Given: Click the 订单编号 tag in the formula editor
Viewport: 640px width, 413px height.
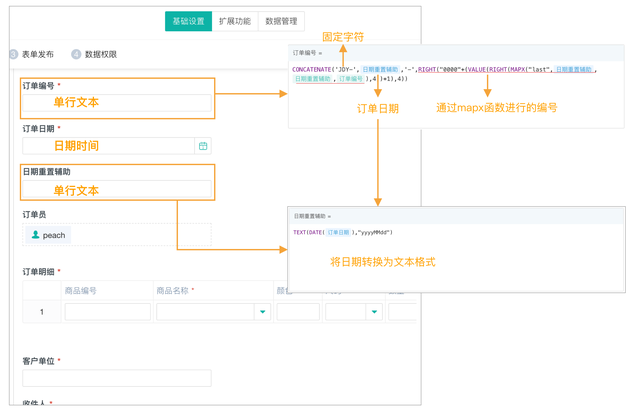Looking at the screenshot, I should point(351,79).
